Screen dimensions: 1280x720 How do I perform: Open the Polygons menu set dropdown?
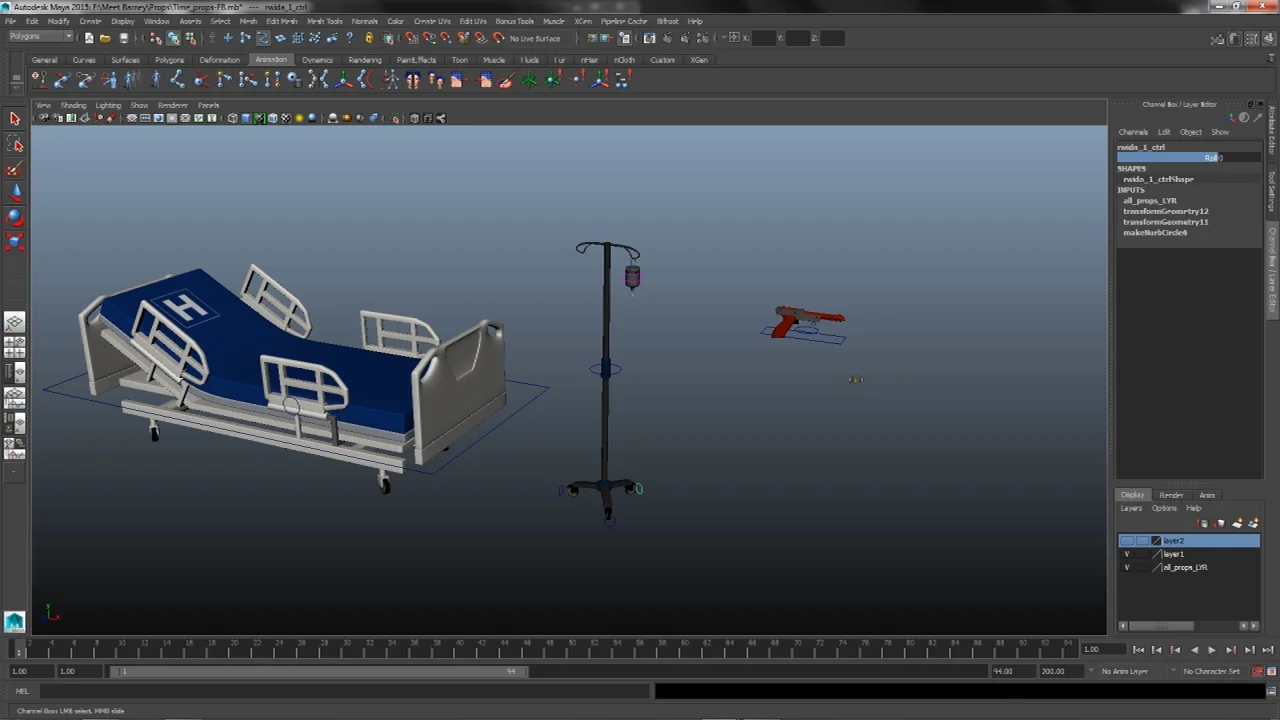point(40,38)
